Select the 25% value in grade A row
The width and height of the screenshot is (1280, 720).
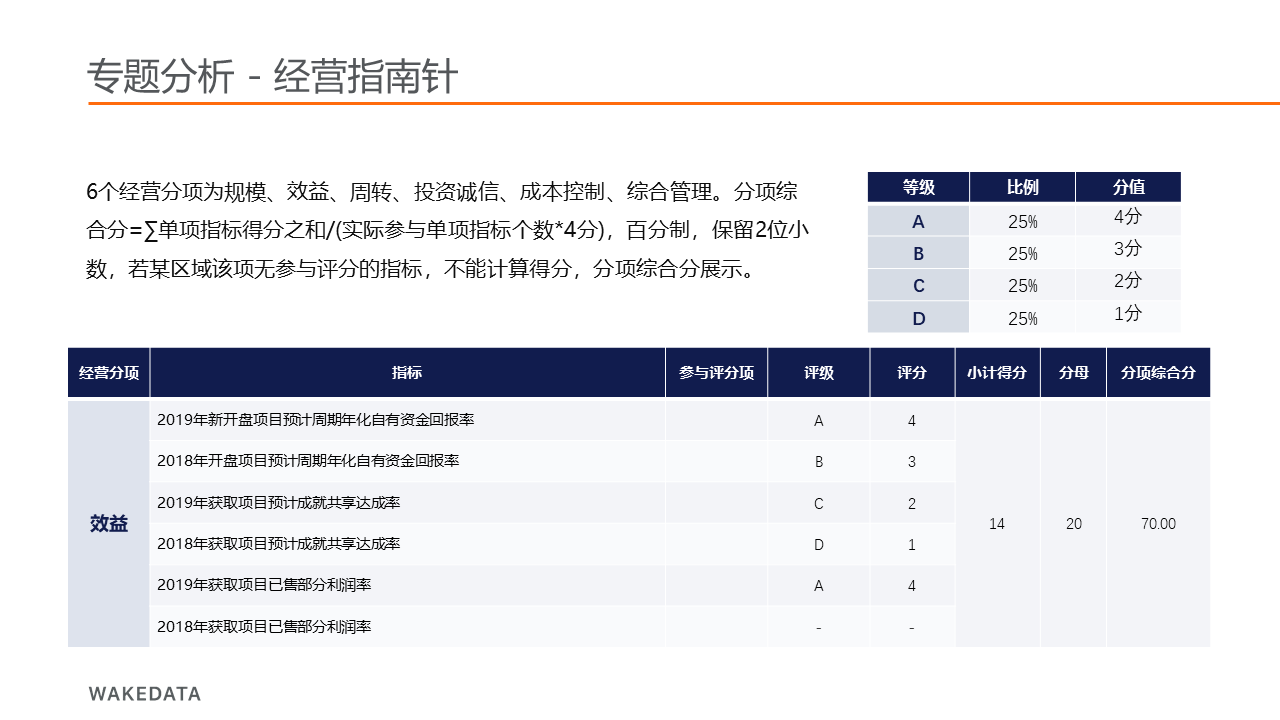click(x=1022, y=221)
